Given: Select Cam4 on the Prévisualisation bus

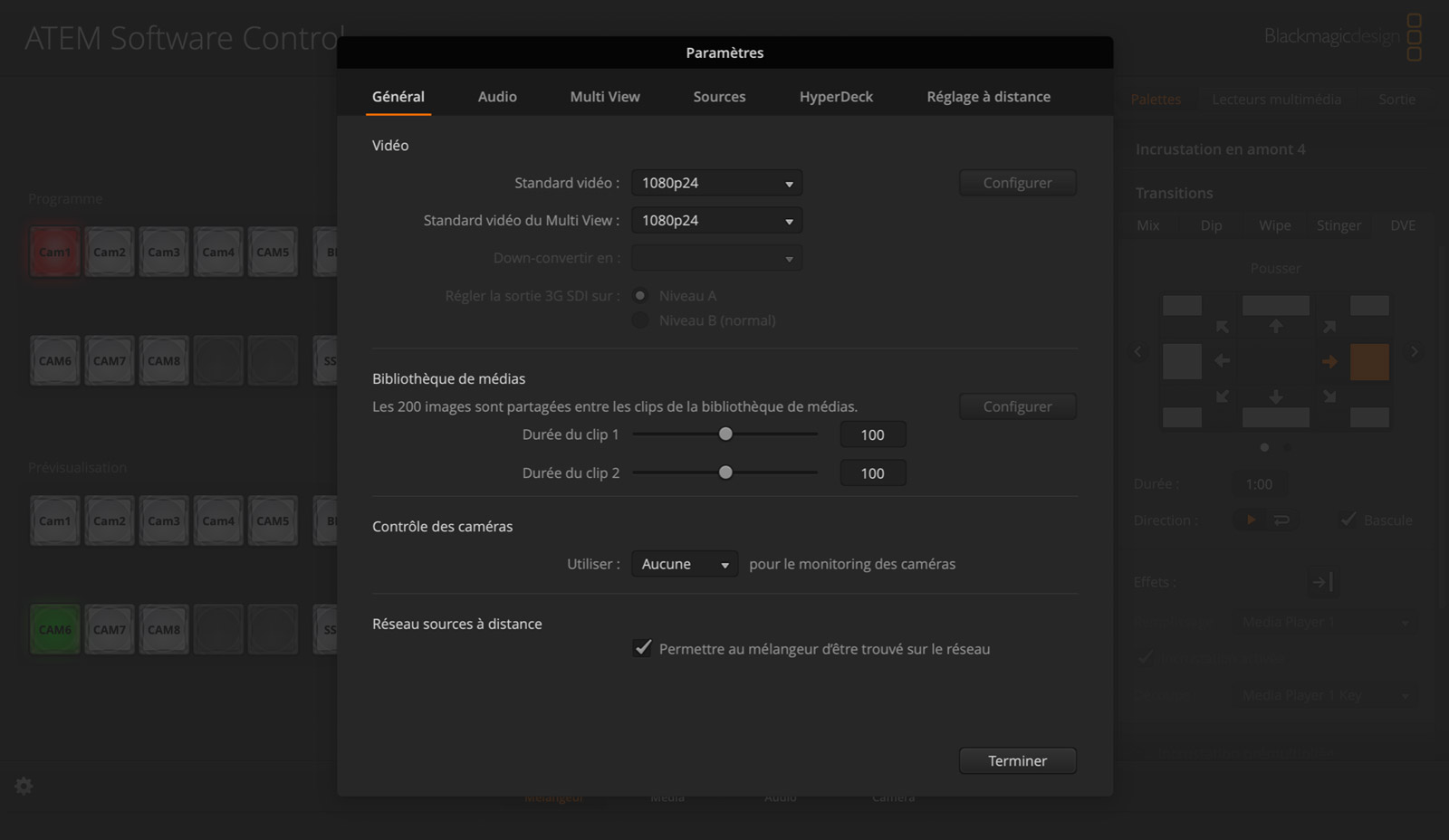Looking at the screenshot, I should pyautogui.click(x=218, y=520).
